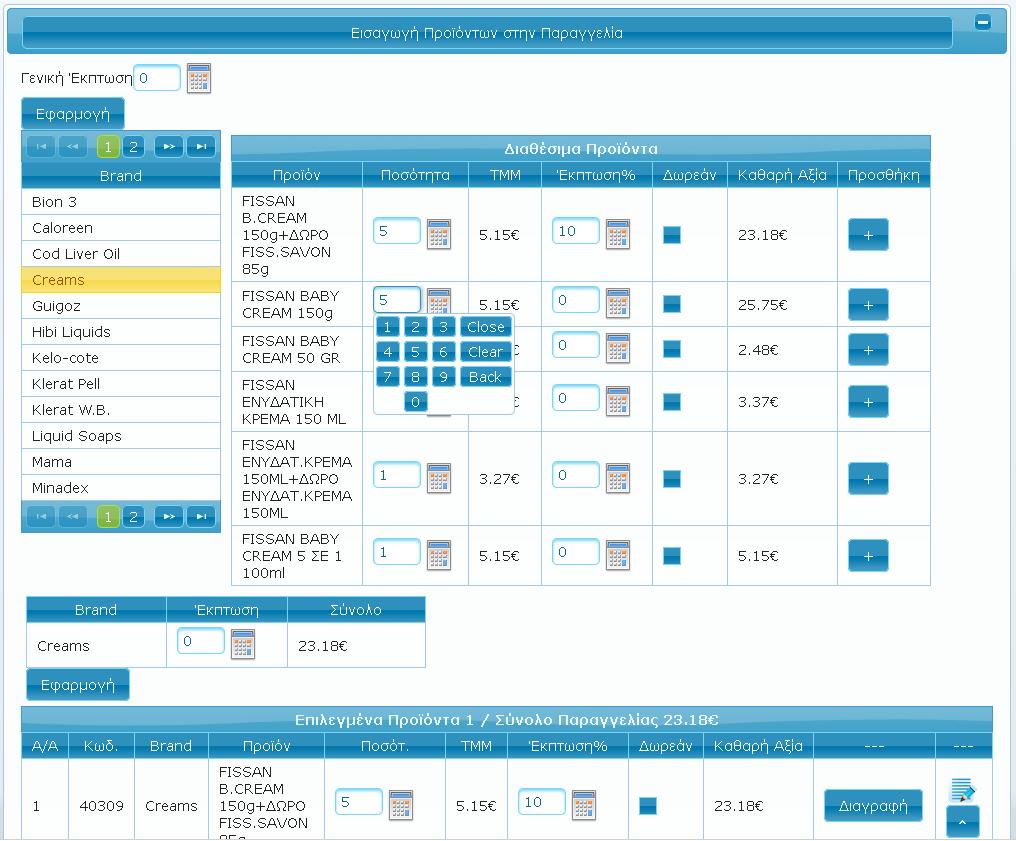
Task: Focus the Creams brand Έκπτωση input field
Action: [201, 641]
